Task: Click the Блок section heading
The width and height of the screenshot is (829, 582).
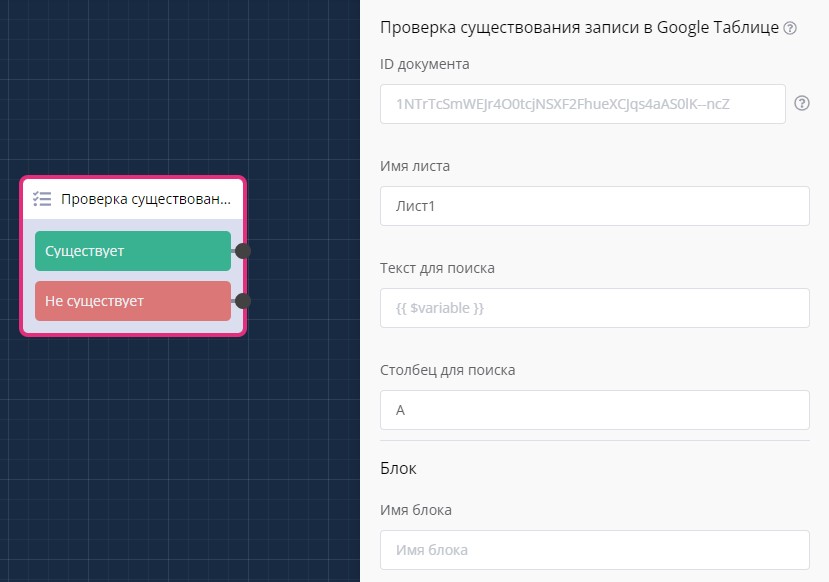Action: pos(398,468)
